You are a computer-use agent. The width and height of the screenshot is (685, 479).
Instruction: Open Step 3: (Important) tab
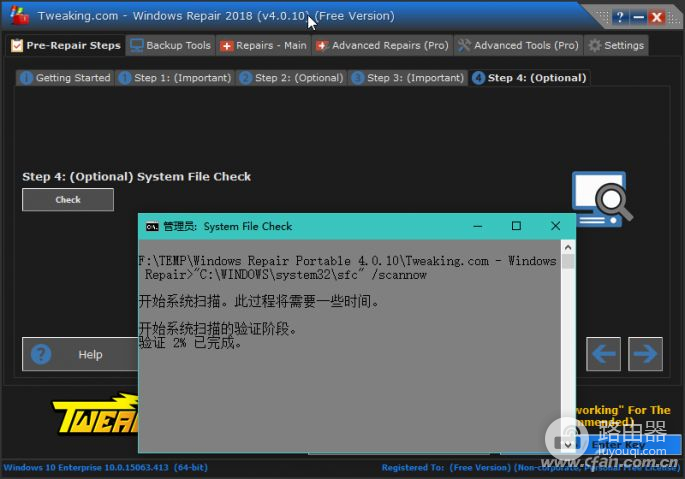408,77
